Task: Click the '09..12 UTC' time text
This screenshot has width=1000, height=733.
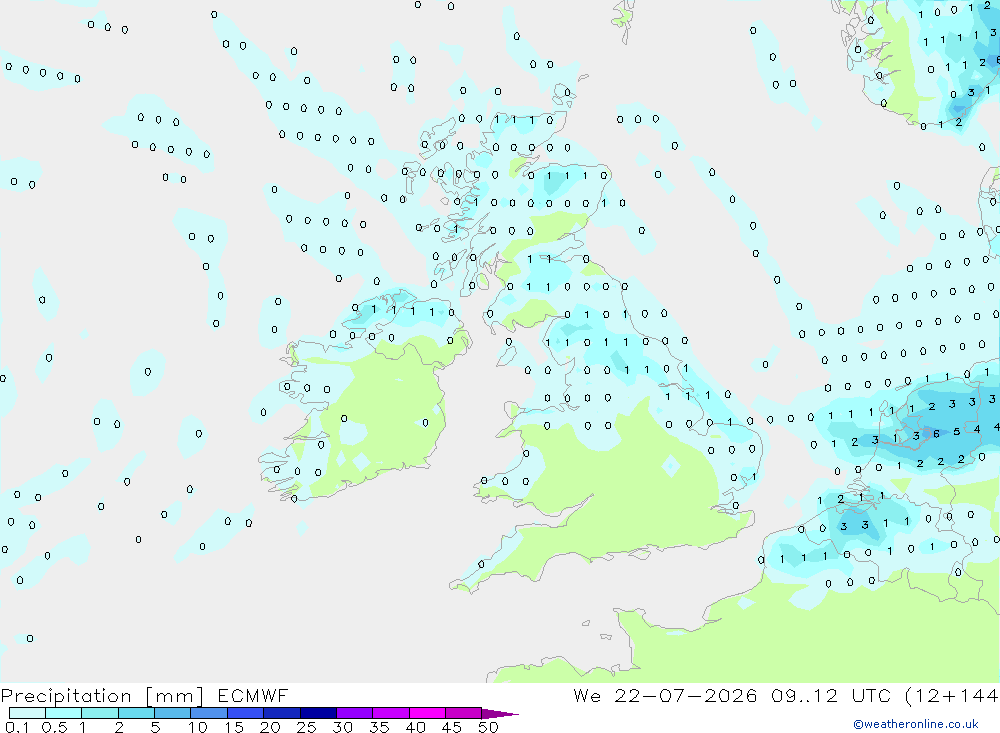Action: [x=831, y=695]
